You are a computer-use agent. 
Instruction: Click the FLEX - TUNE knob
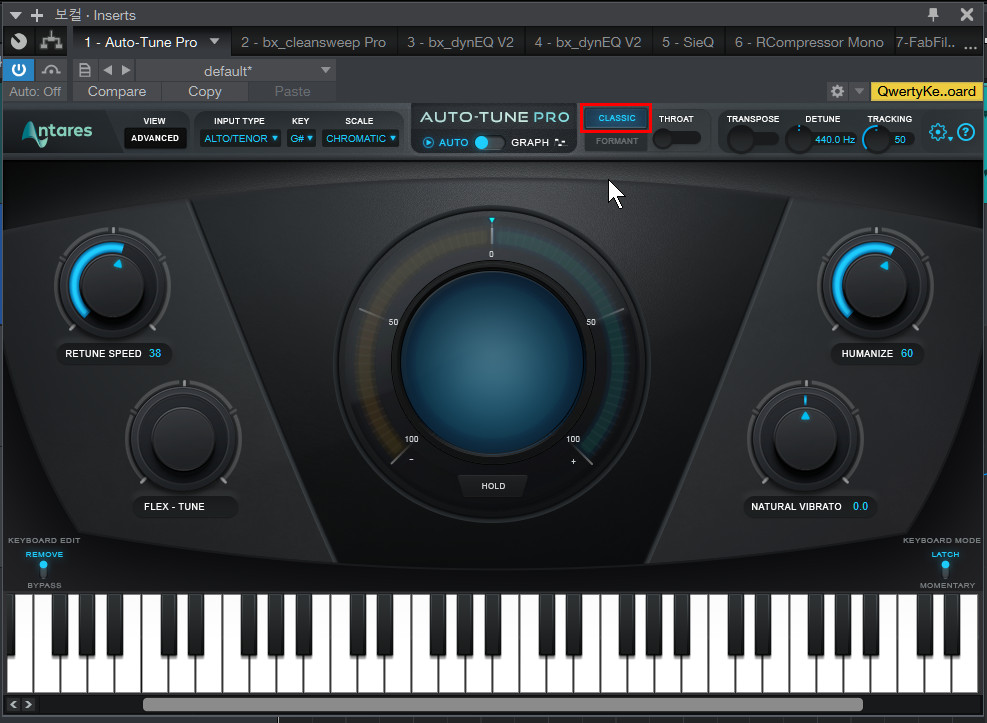coord(183,438)
